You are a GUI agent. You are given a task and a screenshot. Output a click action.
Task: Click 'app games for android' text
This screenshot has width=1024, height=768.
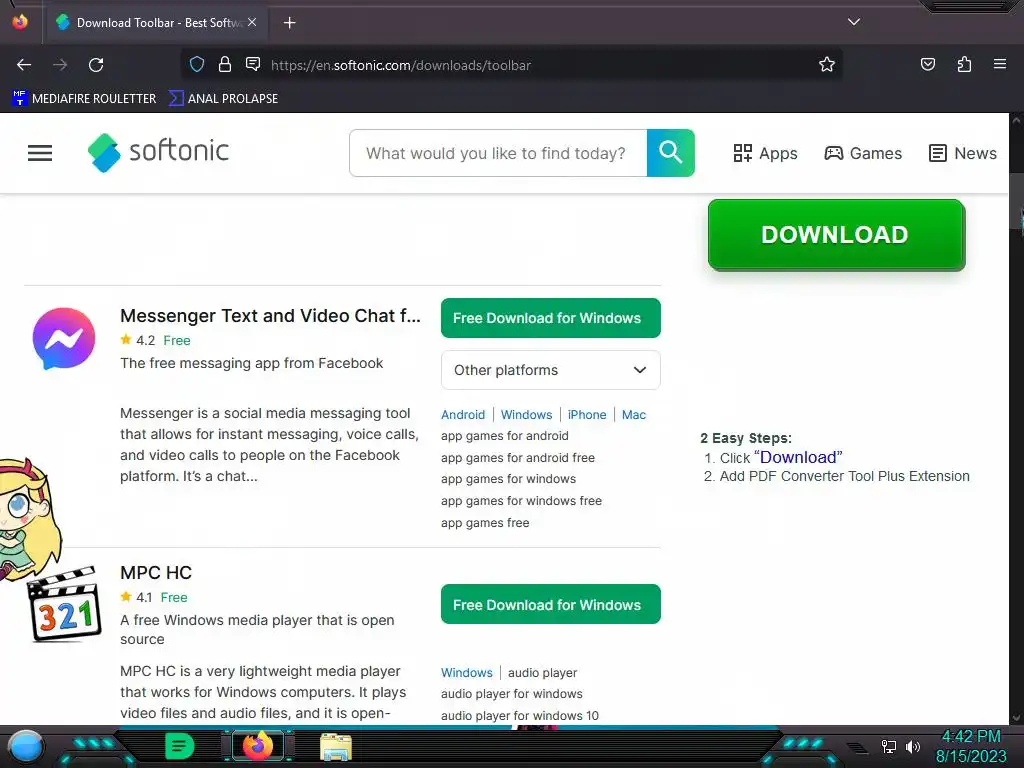505,436
